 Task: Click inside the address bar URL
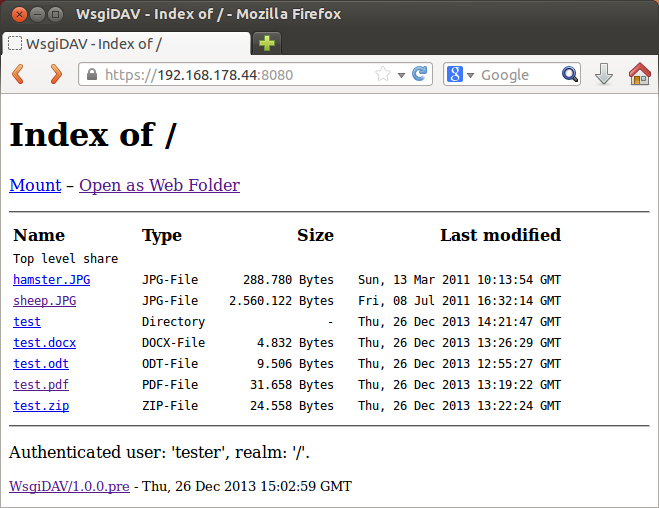click(230, 75)
